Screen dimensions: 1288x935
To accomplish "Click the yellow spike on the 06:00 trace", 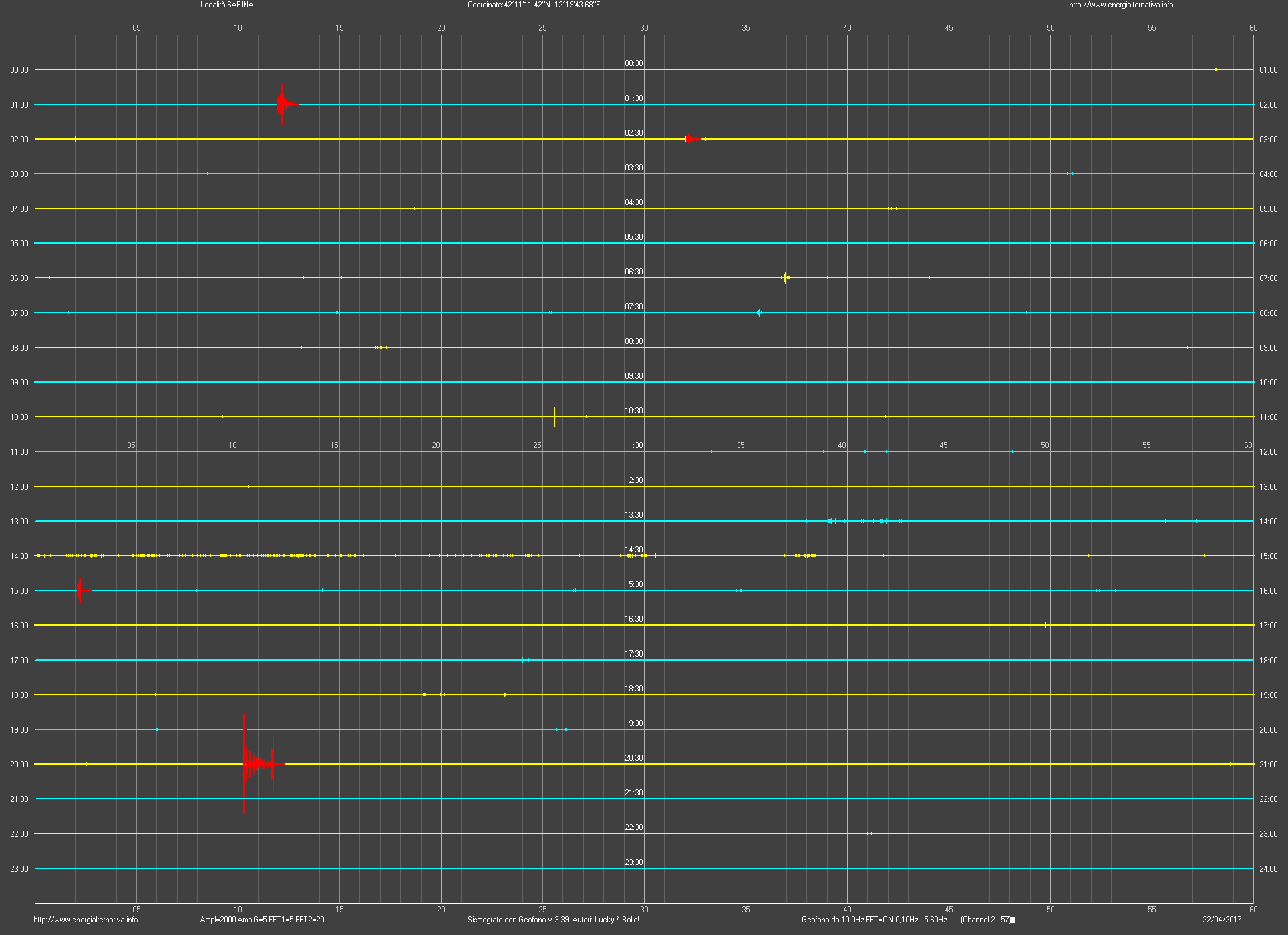I will (x=786, y=278).
